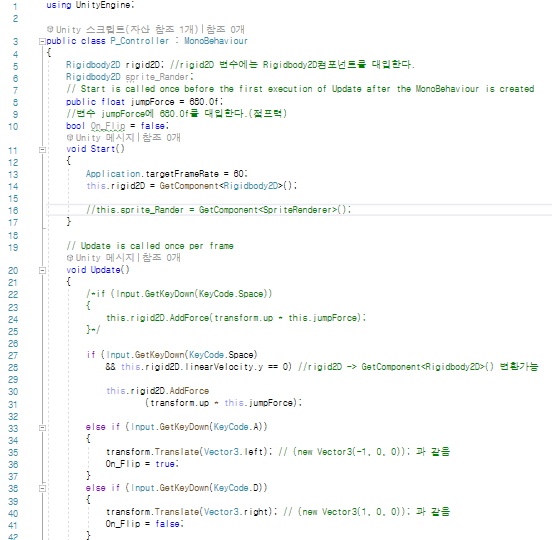Click 'On_Flip = true;' statement
The height and width of the screenshot is (540, 552).
coord(142,464)
